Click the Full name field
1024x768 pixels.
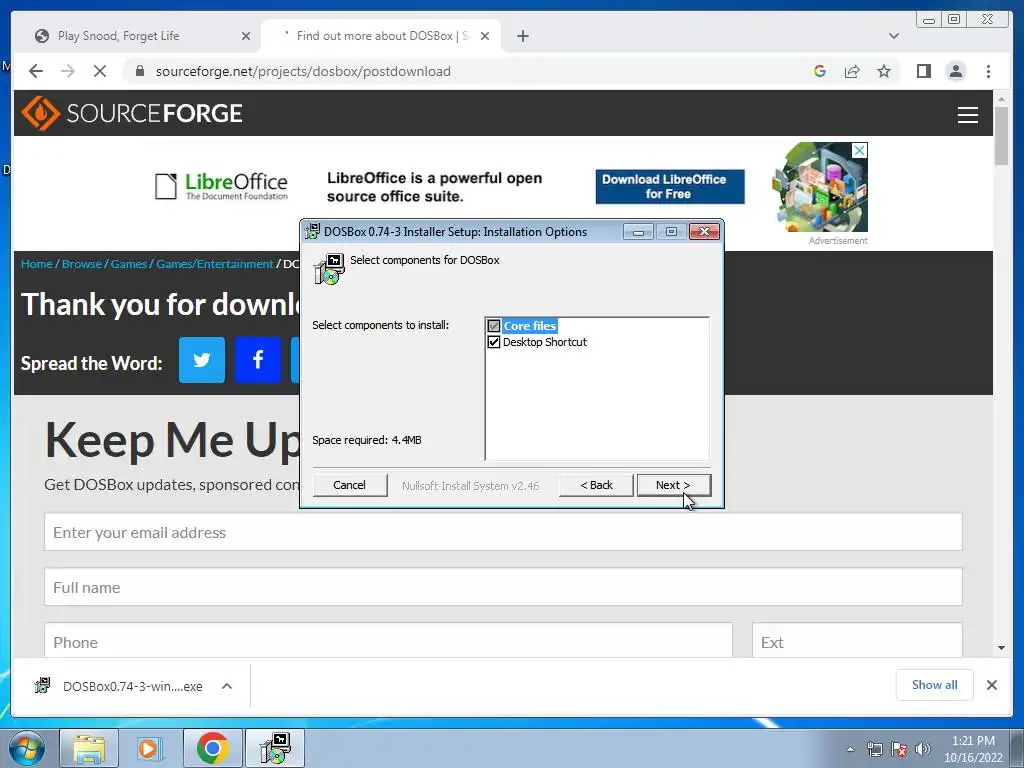coord(503,587)
